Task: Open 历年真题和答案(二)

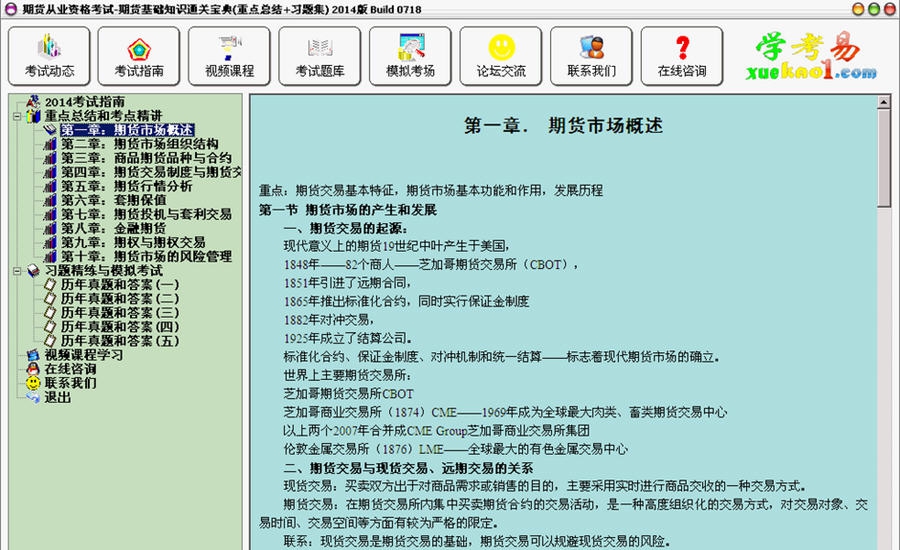Action: [x=120, y=299]
